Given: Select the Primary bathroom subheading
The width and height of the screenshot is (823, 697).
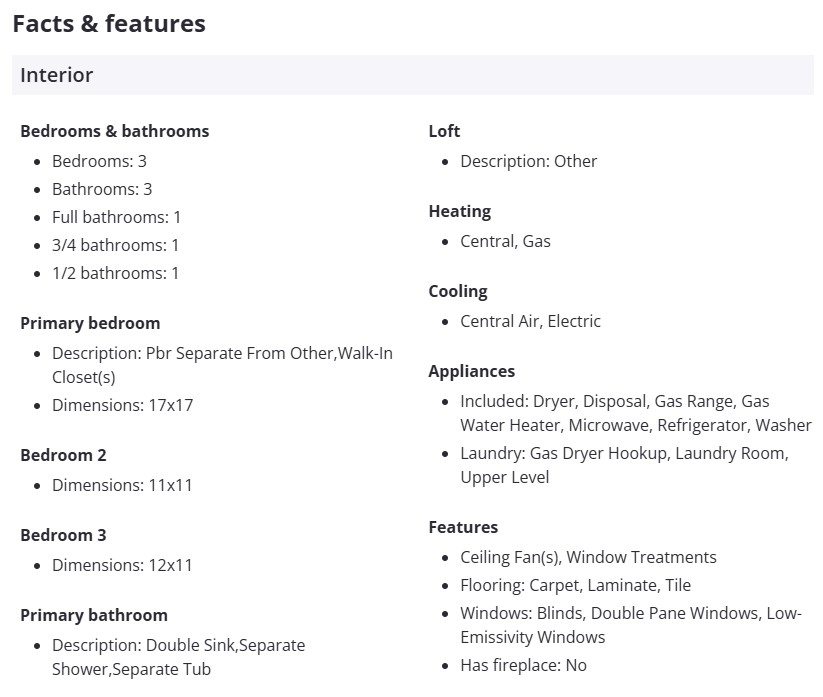Looking at the screenshot, I should [94, 615].
